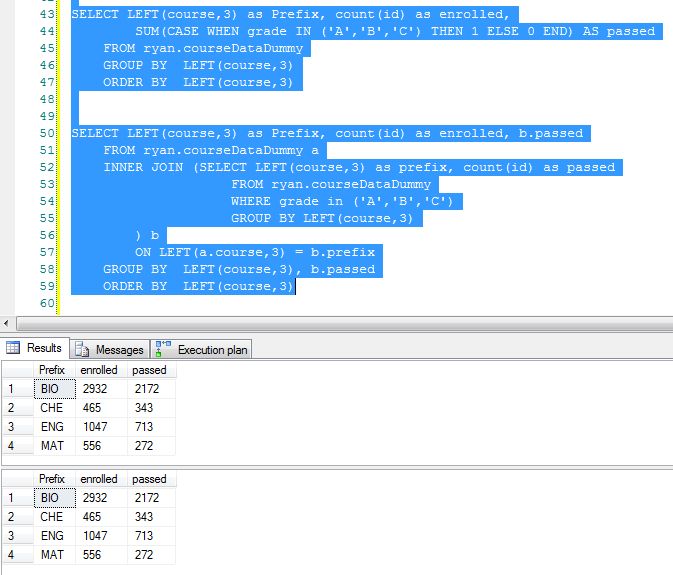Open the Execution plan tab

click(201, 349)
